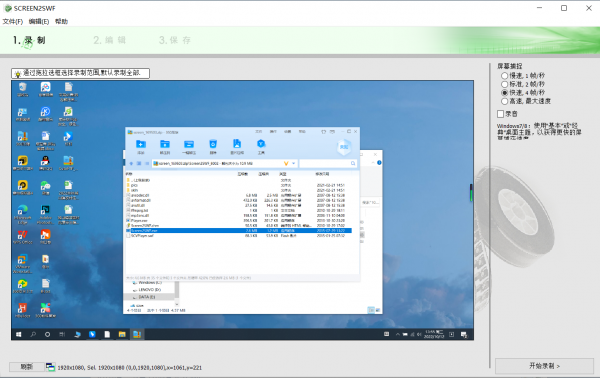Click the 1920x1080 selection status text
Viewport: 600px width, 378px height.
[129, 367]
